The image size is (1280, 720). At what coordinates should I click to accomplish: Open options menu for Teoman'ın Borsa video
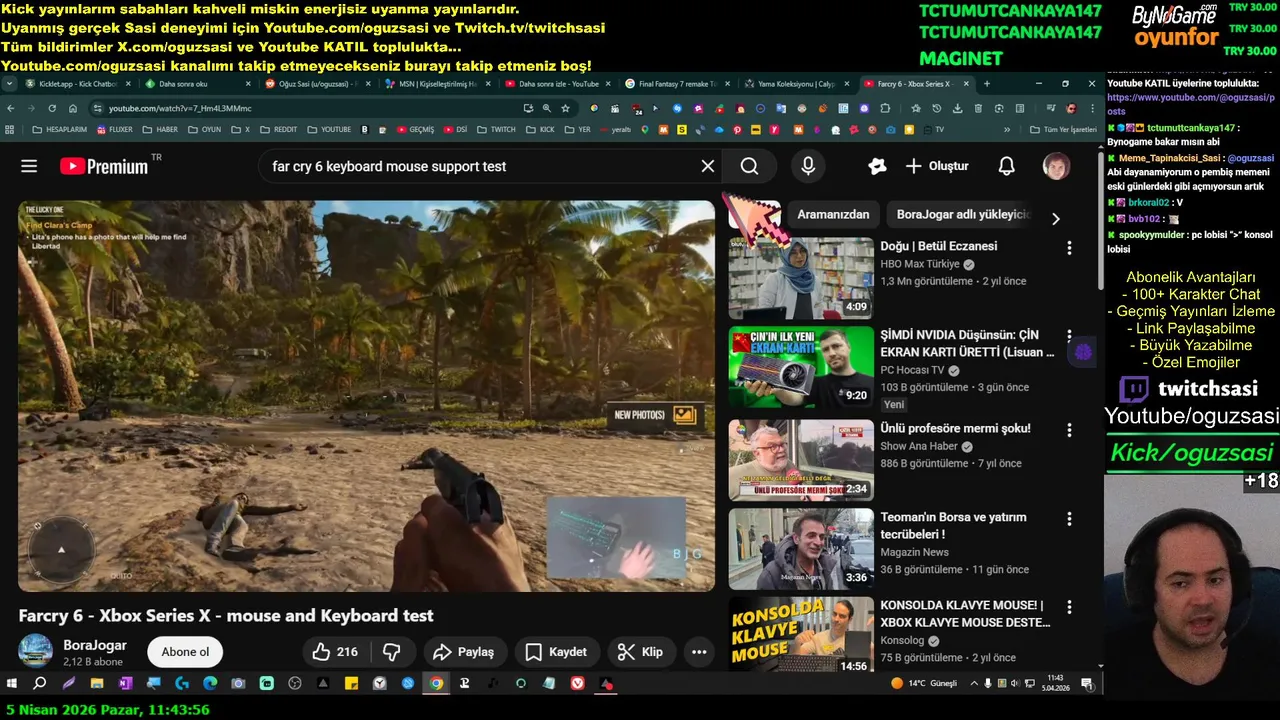pos(1069,519)
